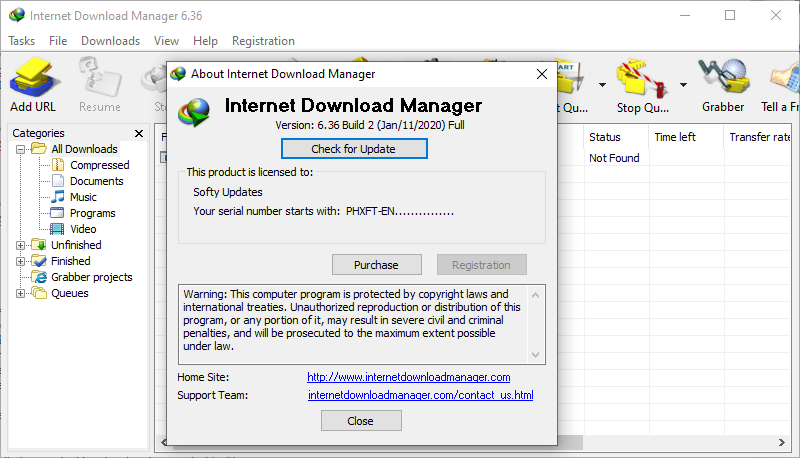Click the PHXFT-EN serial number text
This screenshot has height=458, width=800.
(x=399, y=211)
